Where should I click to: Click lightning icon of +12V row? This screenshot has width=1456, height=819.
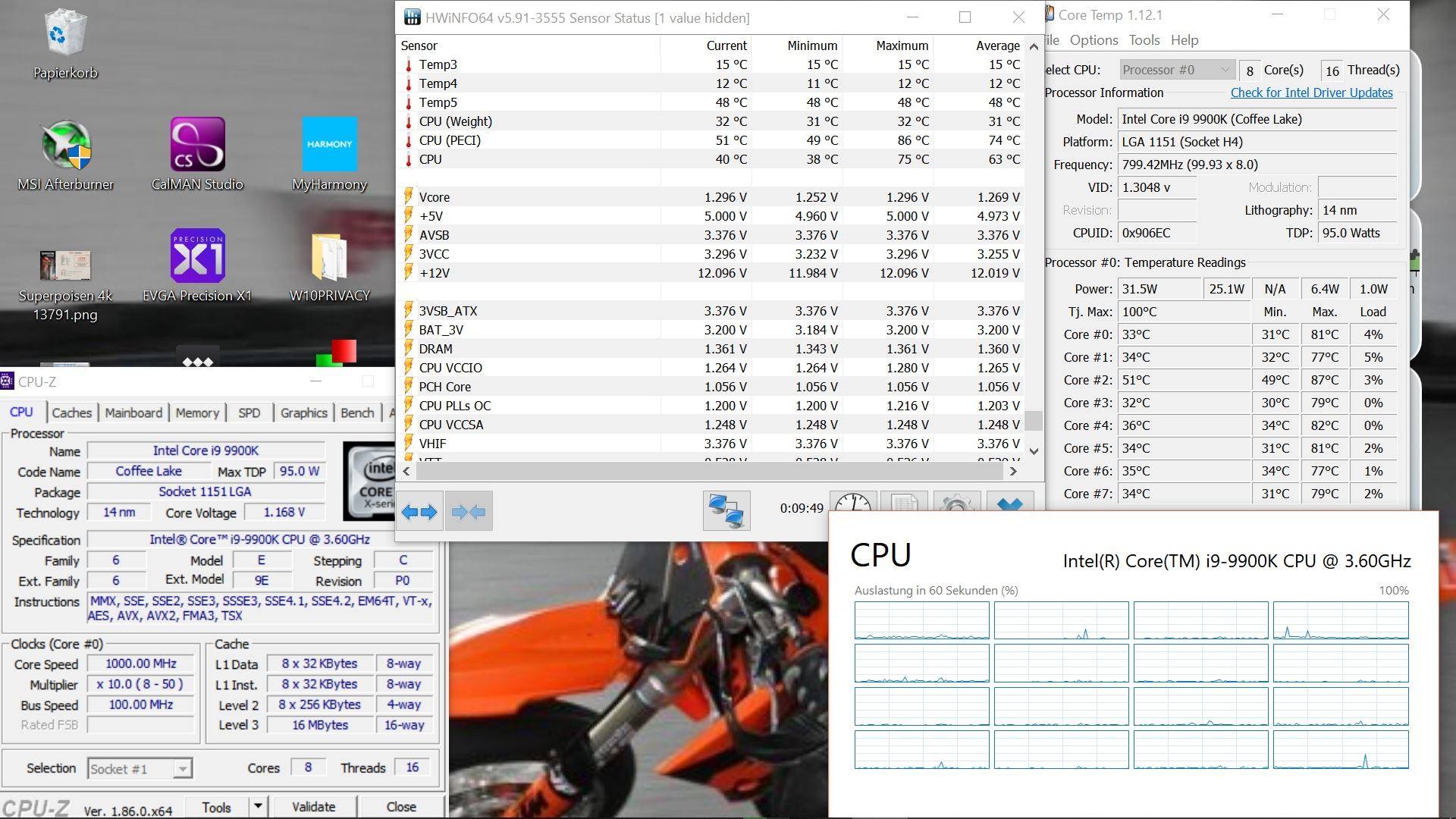[x=409, y=272]
